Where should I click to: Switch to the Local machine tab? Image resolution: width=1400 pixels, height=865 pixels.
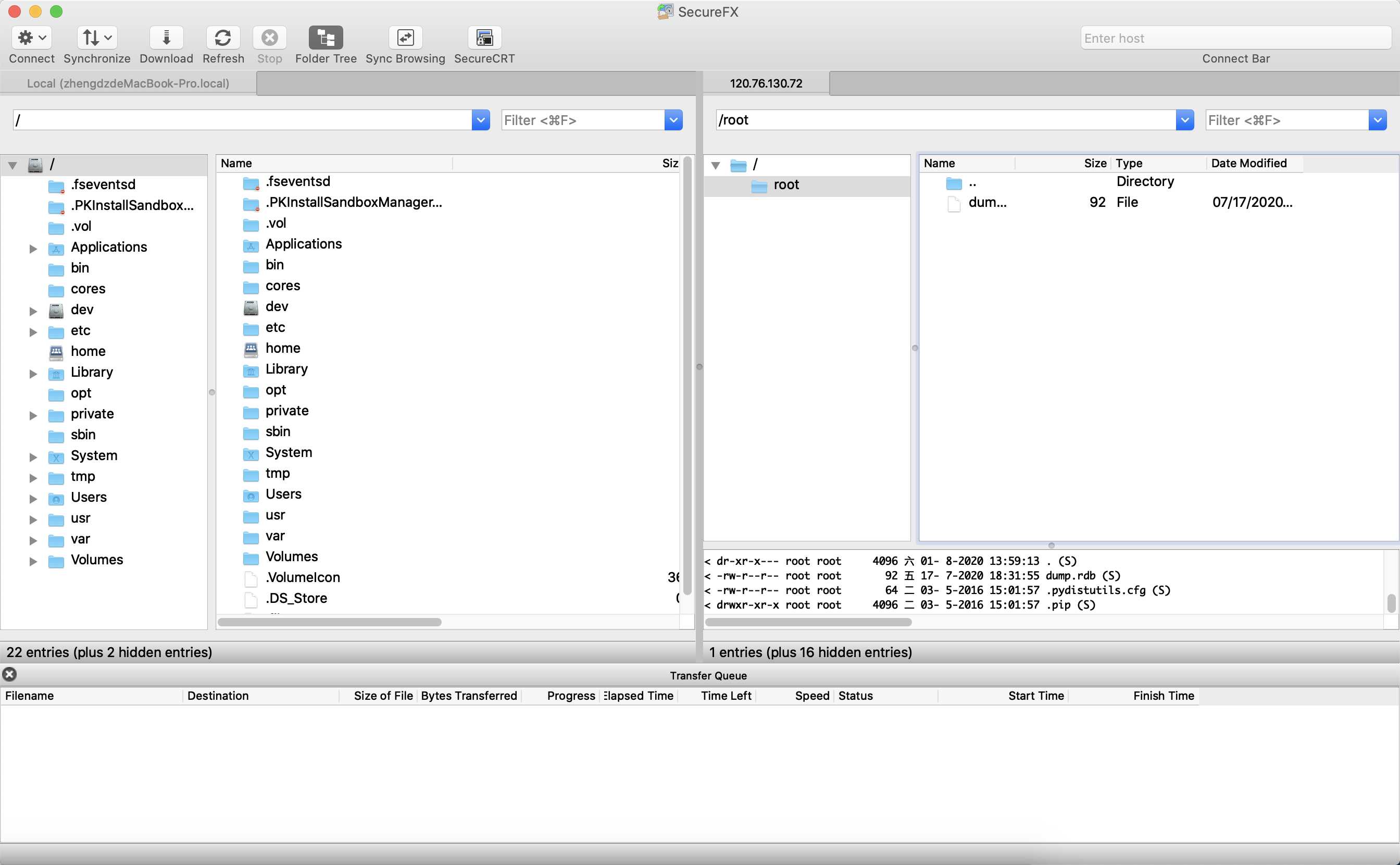pyautogui.click(x=127, y=83)
